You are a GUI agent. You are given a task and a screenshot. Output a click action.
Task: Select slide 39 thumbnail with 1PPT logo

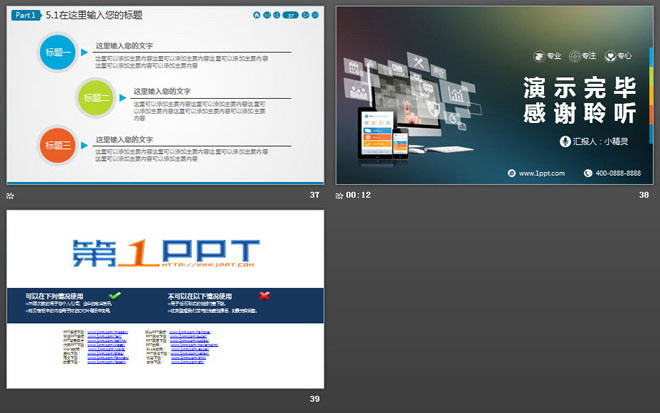[165, 299]
